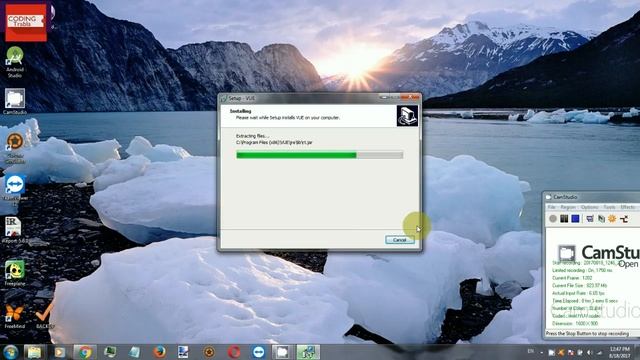This screenshot has width=640, height=360.
Task: Open Windows Media Player from taskbar
Action: point(60,352)
